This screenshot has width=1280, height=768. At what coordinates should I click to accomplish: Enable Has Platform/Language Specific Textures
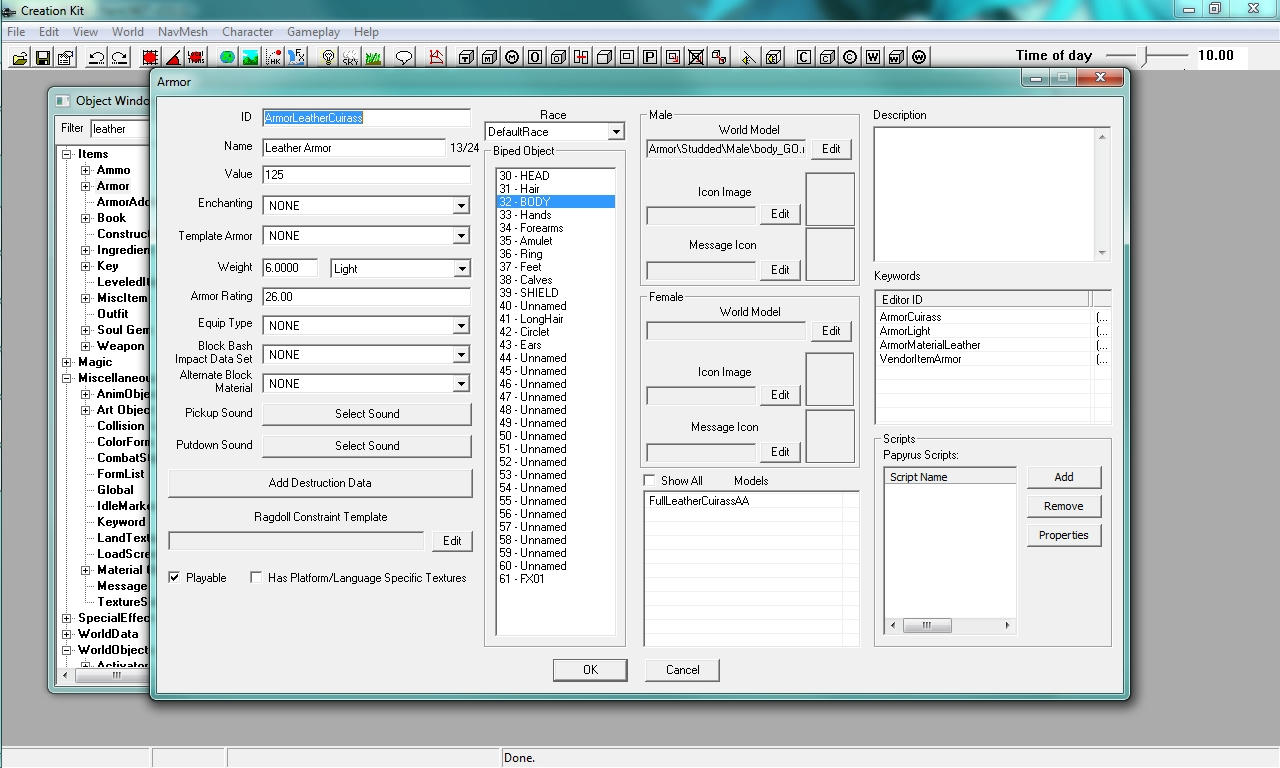pos(256,578)
